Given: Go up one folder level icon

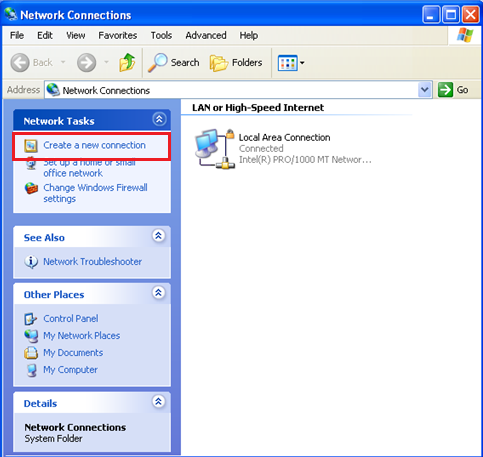Looking at the screenshot, I should [x=127, y=62].
